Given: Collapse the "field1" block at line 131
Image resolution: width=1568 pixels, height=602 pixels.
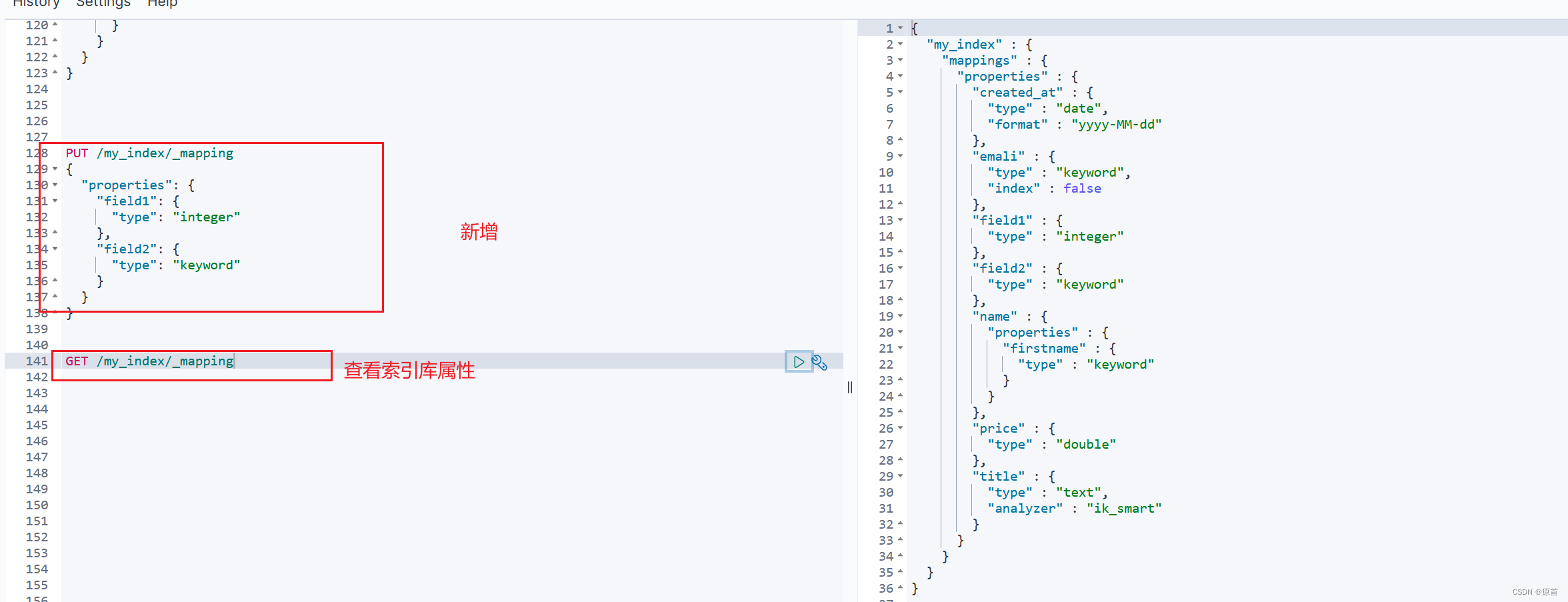Looking at the screenshot, I should 55,201.
